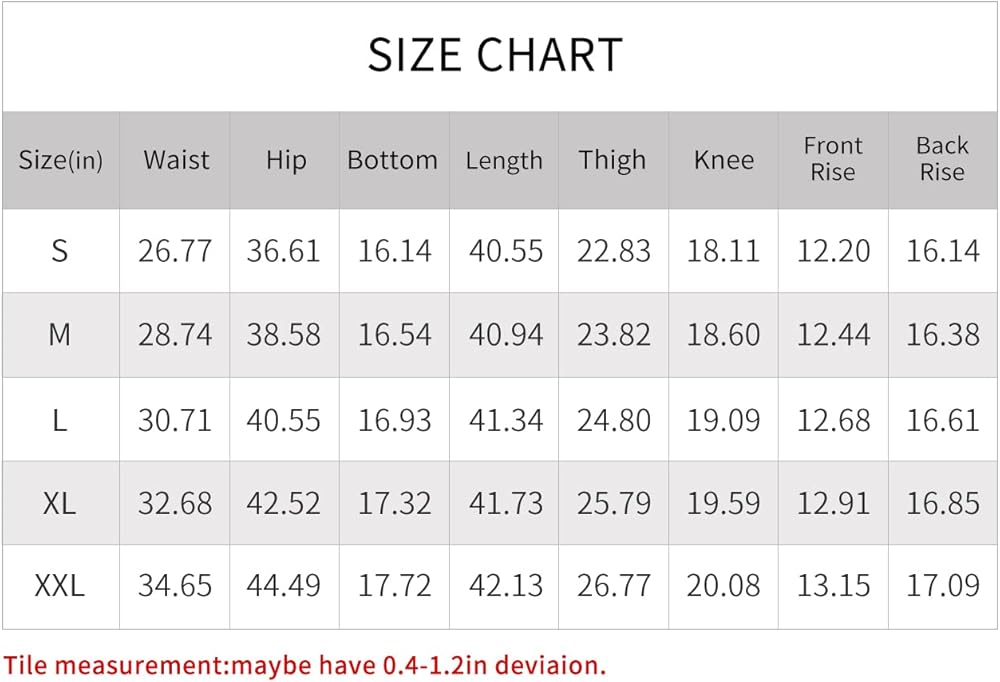Select the Thigh column header
This screenshot has width=1000, height=682.
point(612,160)
